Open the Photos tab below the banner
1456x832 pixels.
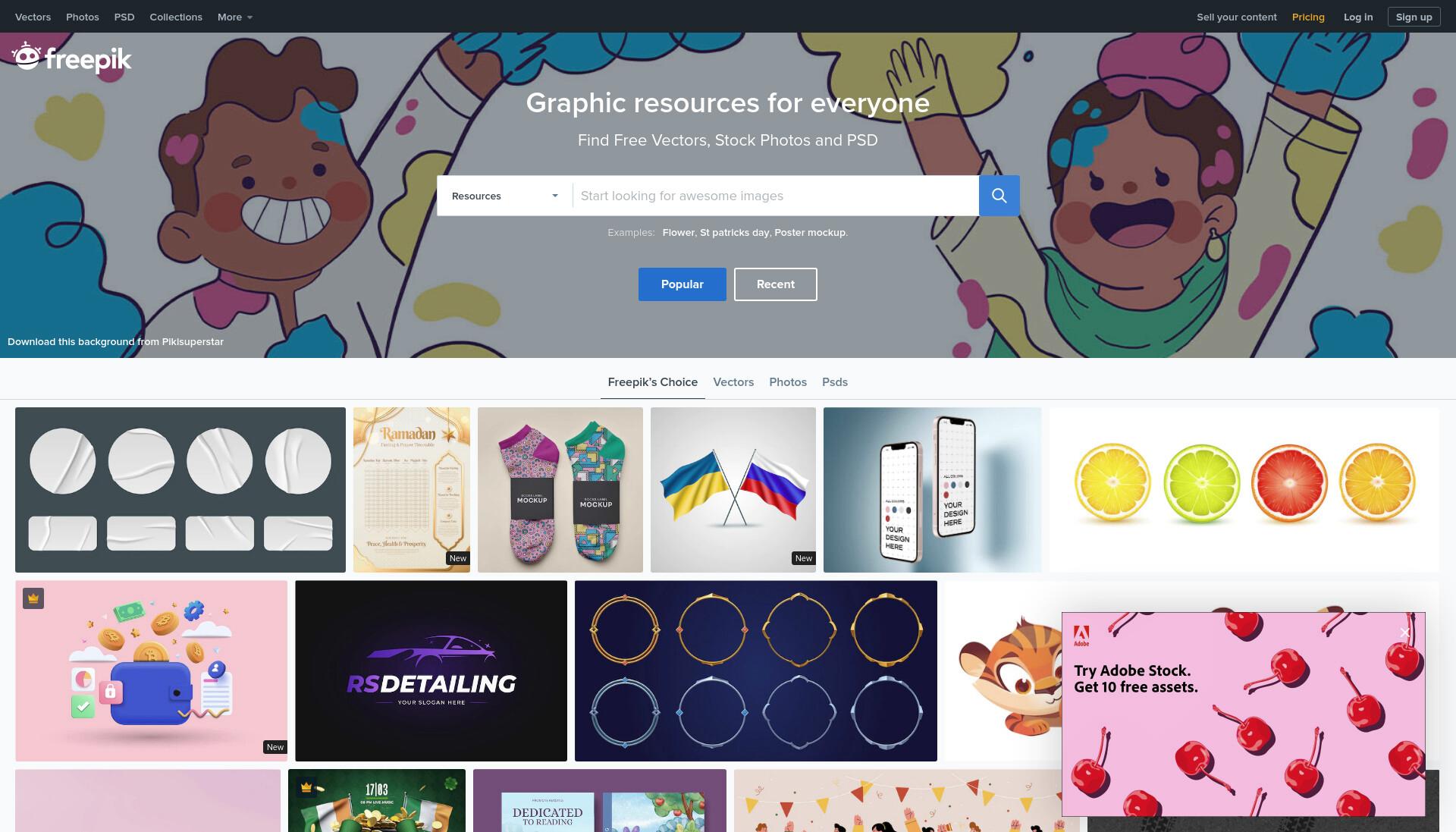click(x=787, y=382)
